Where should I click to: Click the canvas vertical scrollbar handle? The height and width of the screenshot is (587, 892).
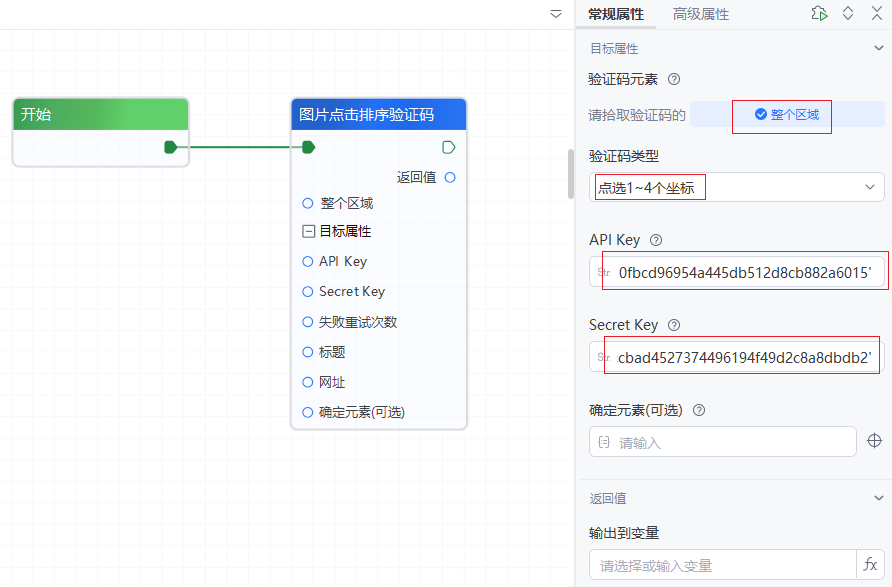(571, 173)
